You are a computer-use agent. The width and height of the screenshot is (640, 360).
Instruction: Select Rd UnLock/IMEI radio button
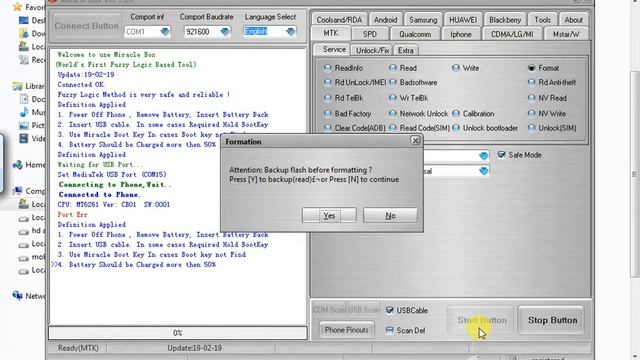pos(327,82)
